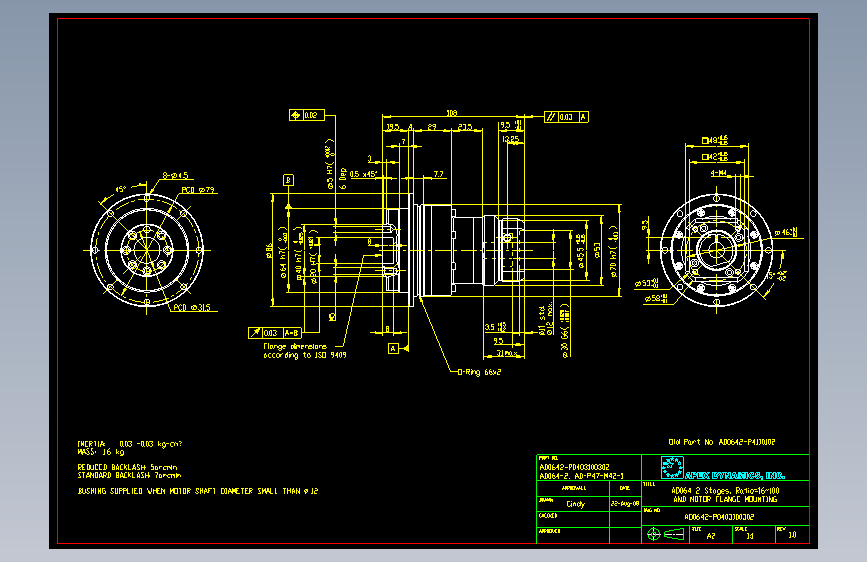The height and width of the screenshot is (562, 867).
Task: Select the date '22-Aug-08' cell
Action: click(625, 504)
